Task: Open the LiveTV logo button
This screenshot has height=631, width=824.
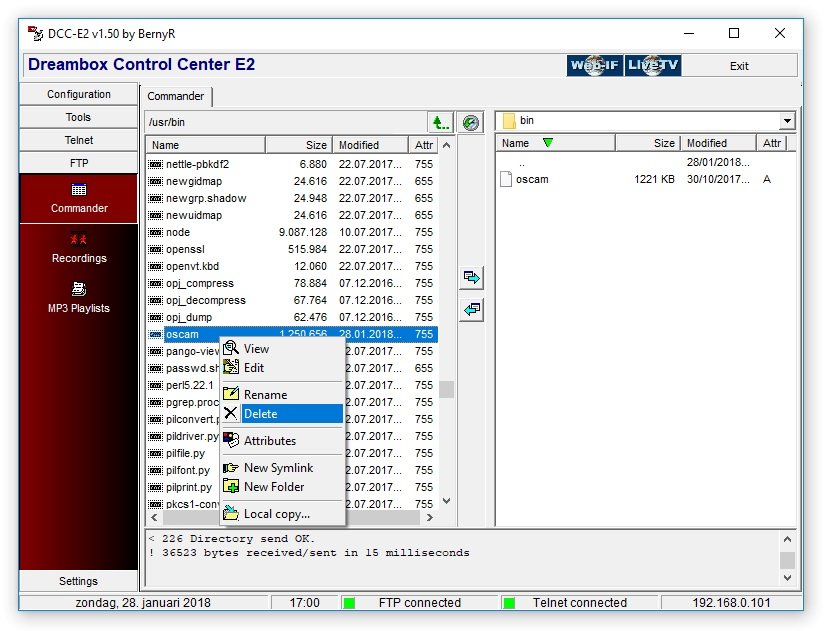Action: (653, 66)
